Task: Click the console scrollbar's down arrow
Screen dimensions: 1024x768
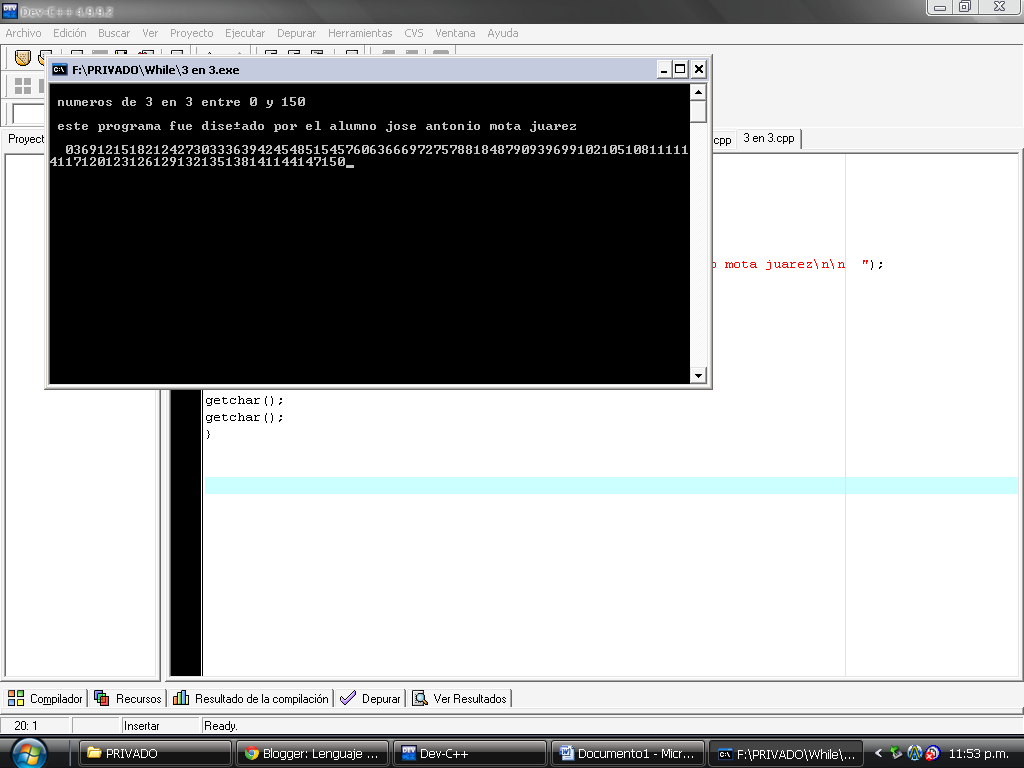Action: (x=698, y=376)
